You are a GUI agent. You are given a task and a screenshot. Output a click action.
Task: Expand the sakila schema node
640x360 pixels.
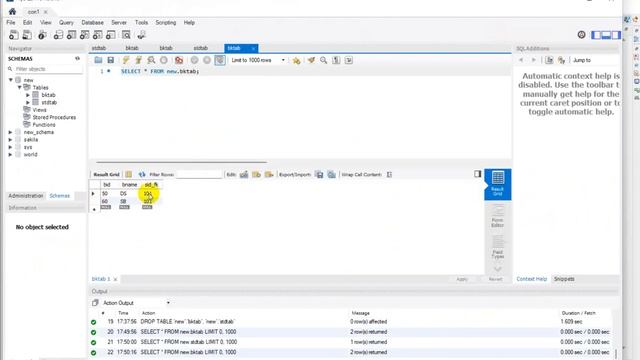[10, 140]
